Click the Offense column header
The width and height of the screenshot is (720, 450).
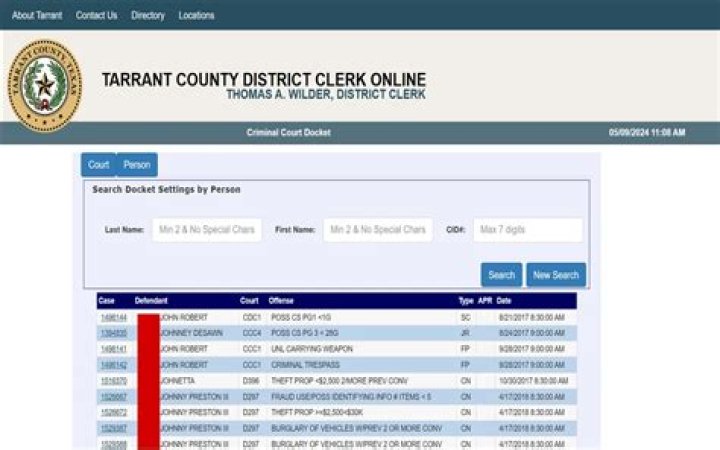click(x=281, y=301)
